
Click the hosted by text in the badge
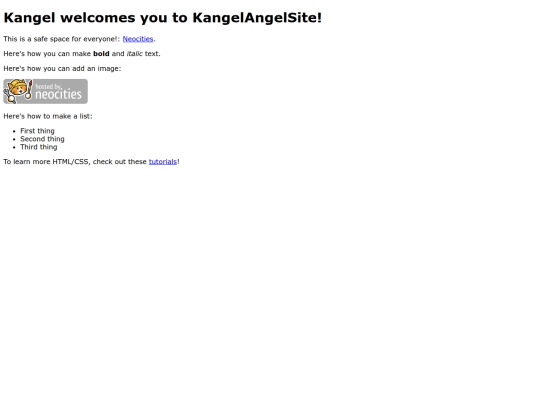(x=48, y=86)
